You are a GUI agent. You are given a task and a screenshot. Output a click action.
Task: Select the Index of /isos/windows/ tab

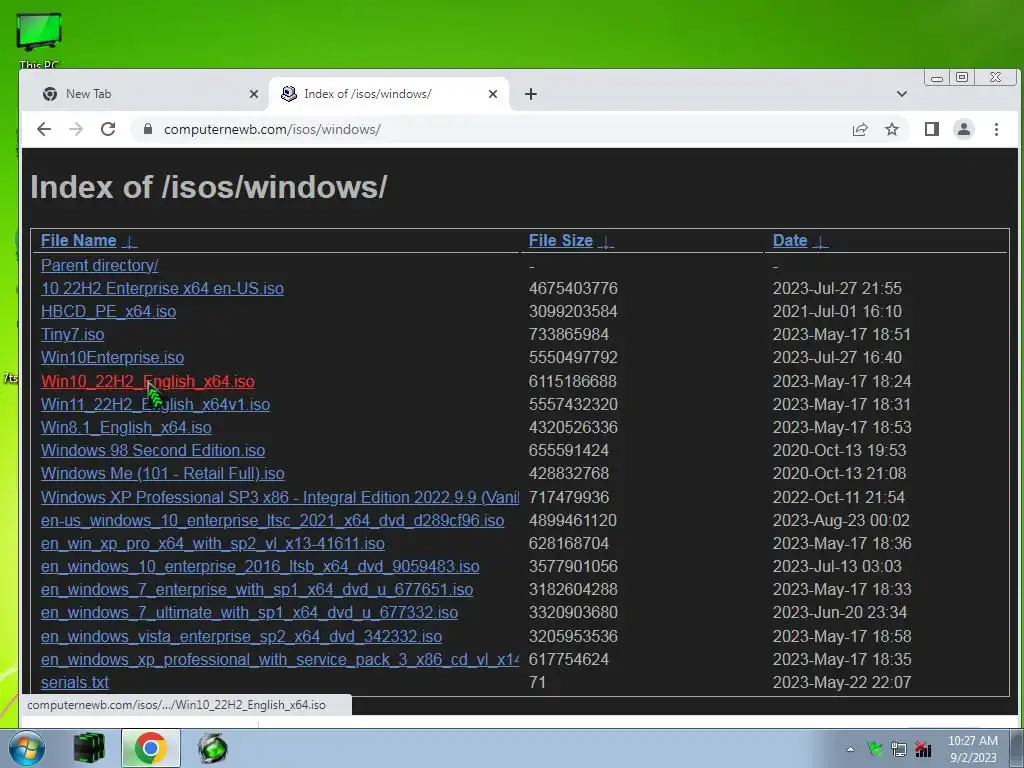(389, 94)
